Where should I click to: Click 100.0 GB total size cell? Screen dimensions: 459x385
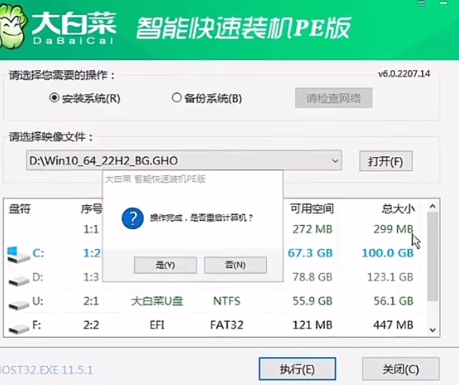(388, 253)
